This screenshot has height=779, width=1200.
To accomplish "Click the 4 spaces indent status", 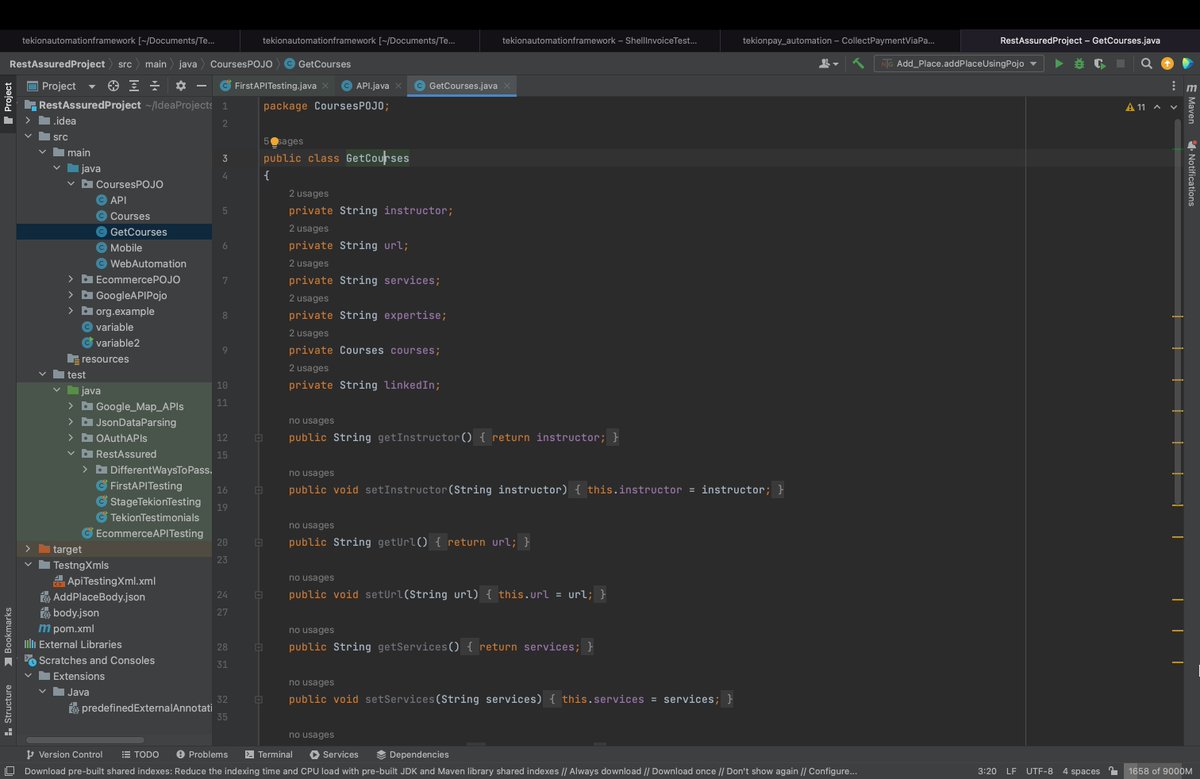I will (1082, 771).
